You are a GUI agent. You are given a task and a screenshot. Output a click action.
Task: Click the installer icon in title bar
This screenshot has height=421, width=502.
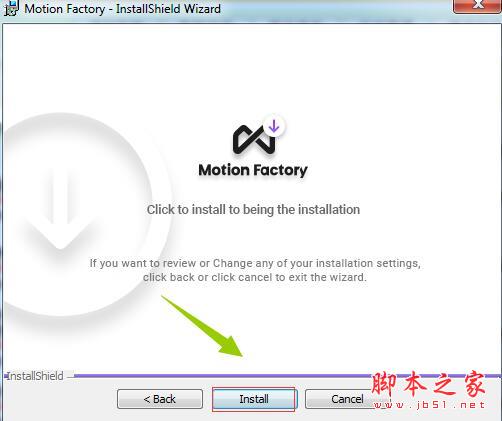(10, 8)
